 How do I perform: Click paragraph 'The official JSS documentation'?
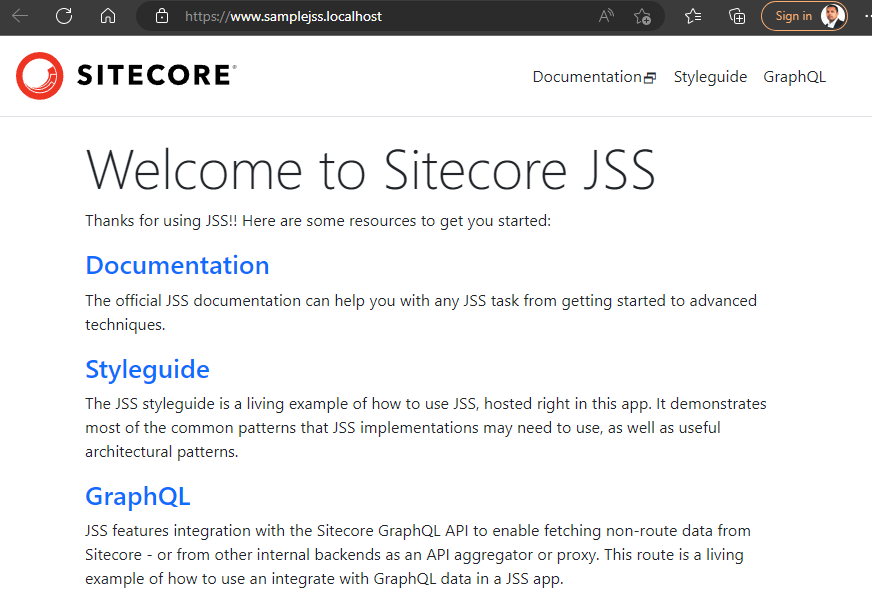(421, 313)
